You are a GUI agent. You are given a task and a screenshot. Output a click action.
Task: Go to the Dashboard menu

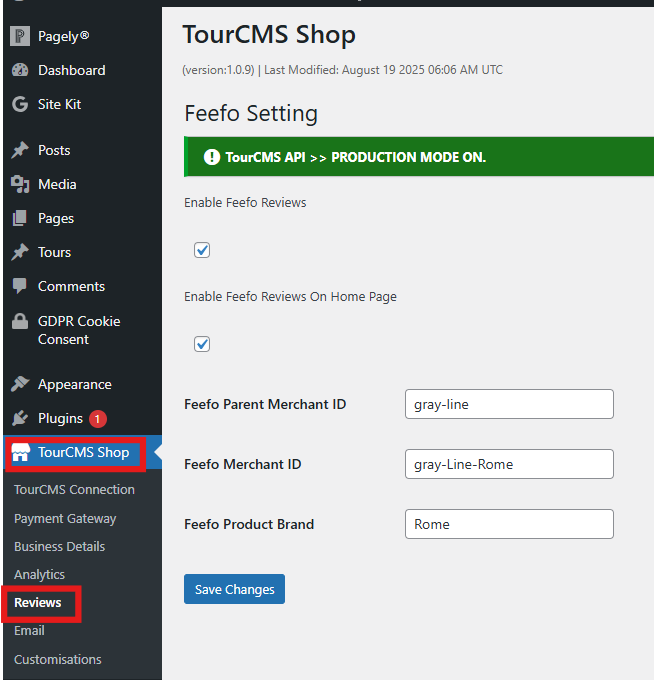coord(72,70)
